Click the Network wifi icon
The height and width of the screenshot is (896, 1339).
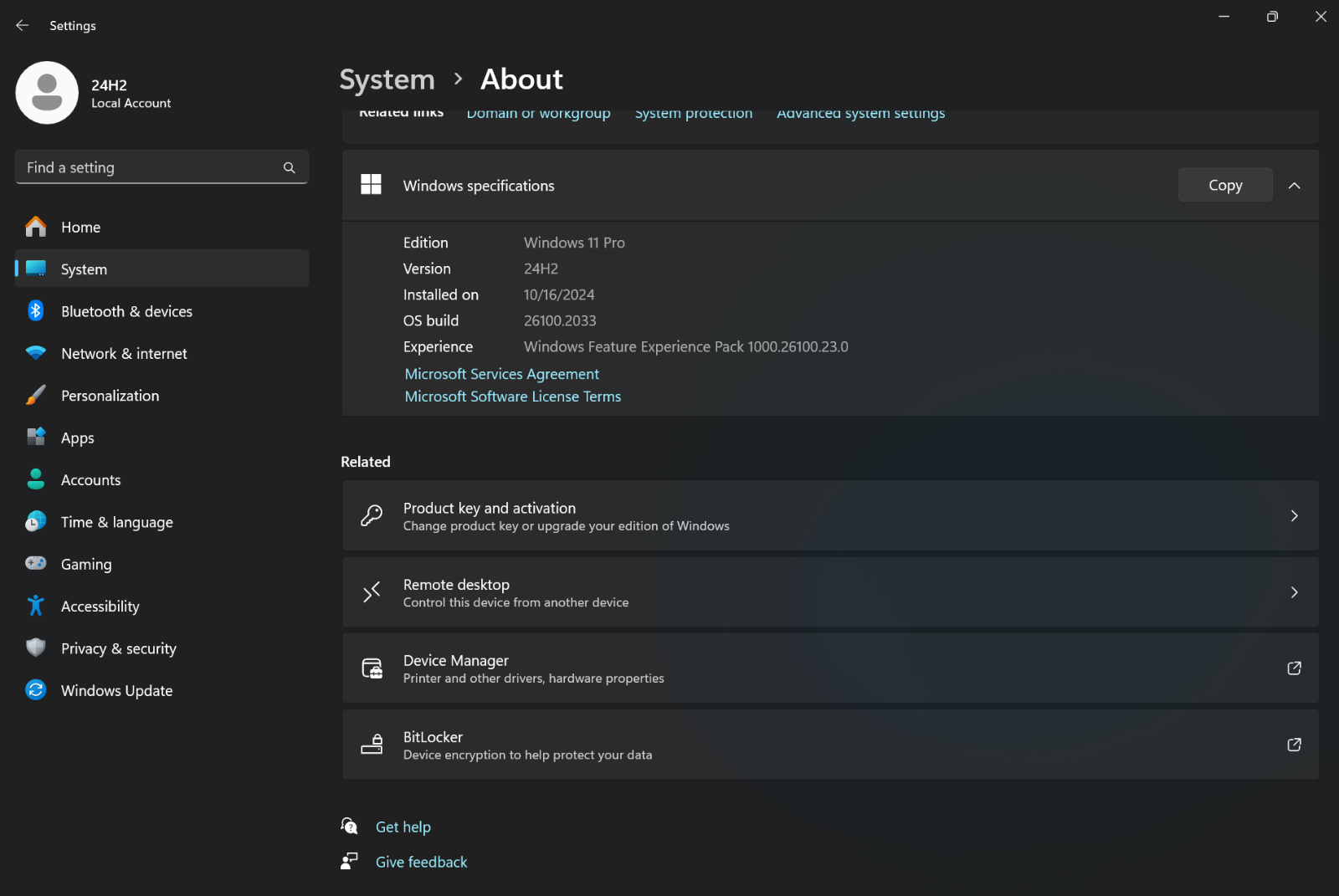pos(36,353)
